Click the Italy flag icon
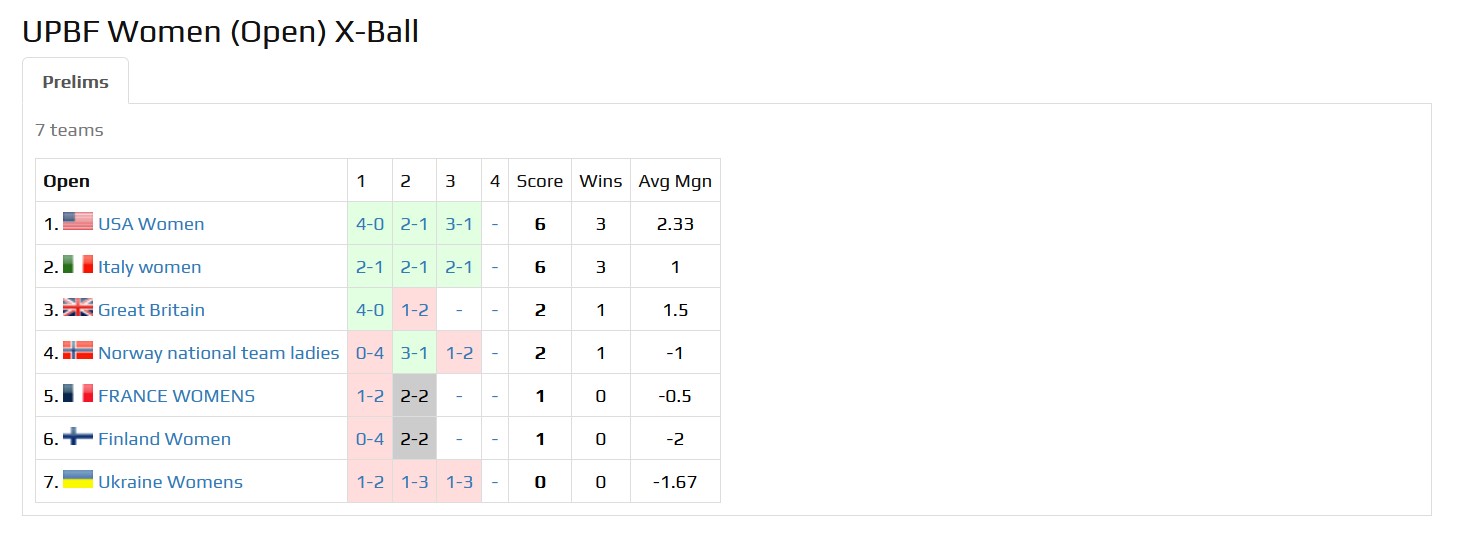The image size is (1459, 535). coord(78,265)
